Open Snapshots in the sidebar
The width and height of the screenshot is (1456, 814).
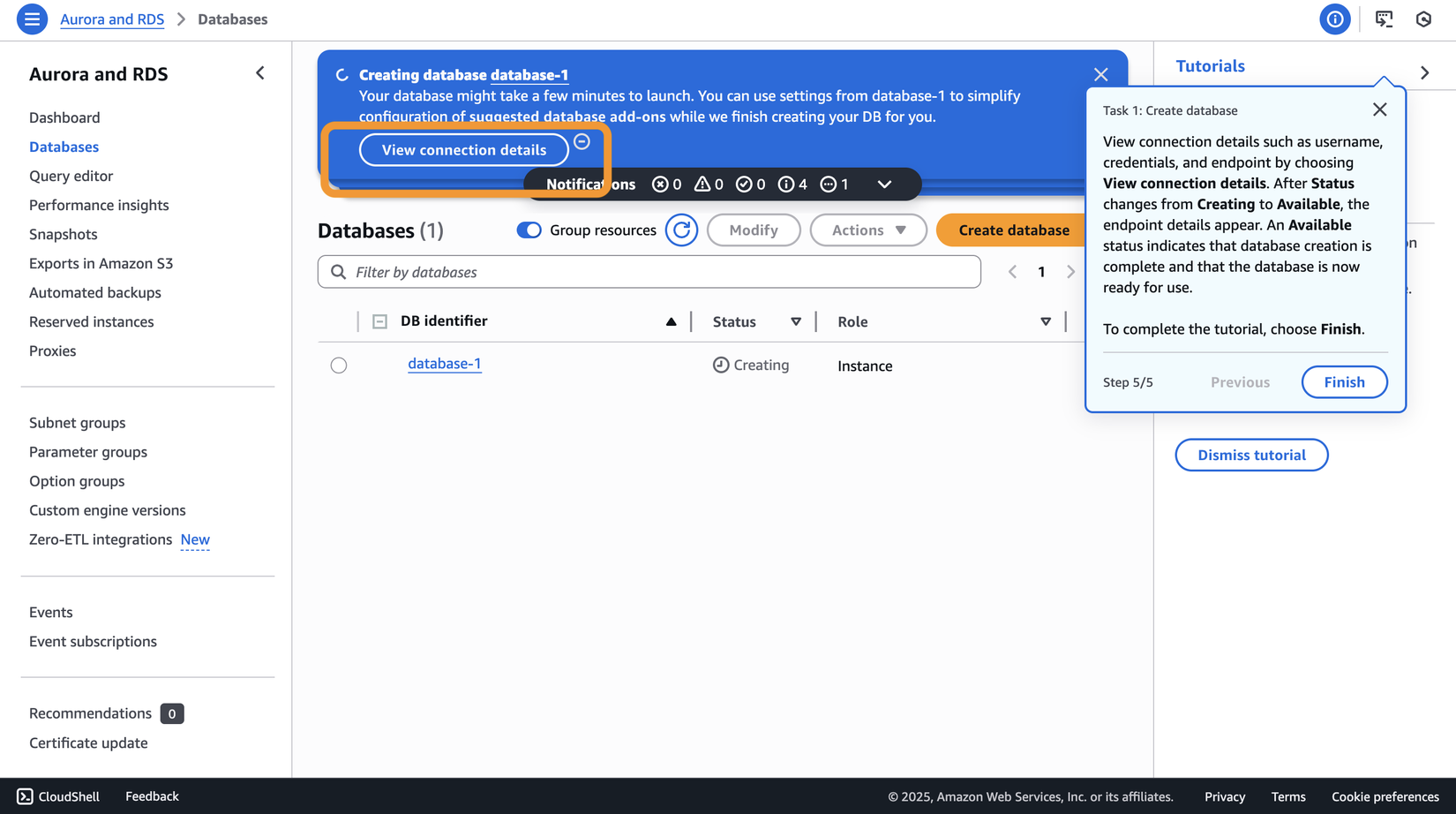(64, 234)
